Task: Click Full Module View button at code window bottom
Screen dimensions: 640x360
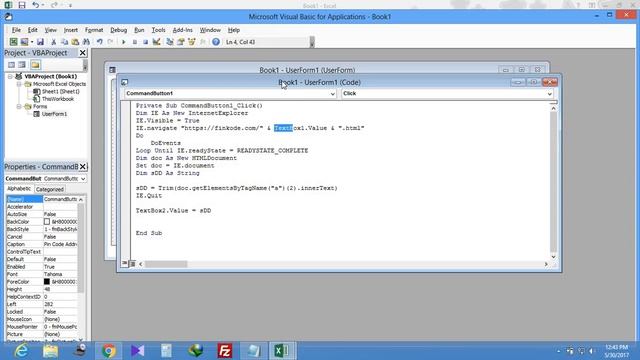Action: point(132,264)
